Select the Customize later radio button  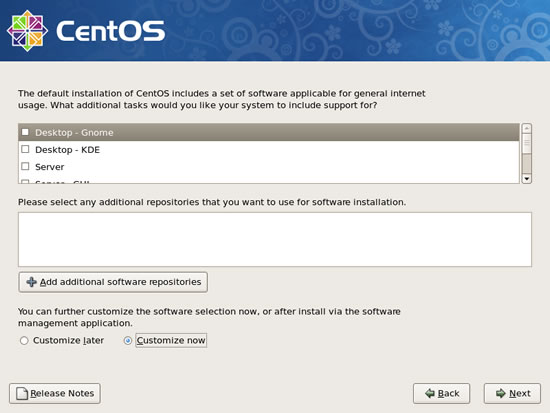click(x=24, y=340)
